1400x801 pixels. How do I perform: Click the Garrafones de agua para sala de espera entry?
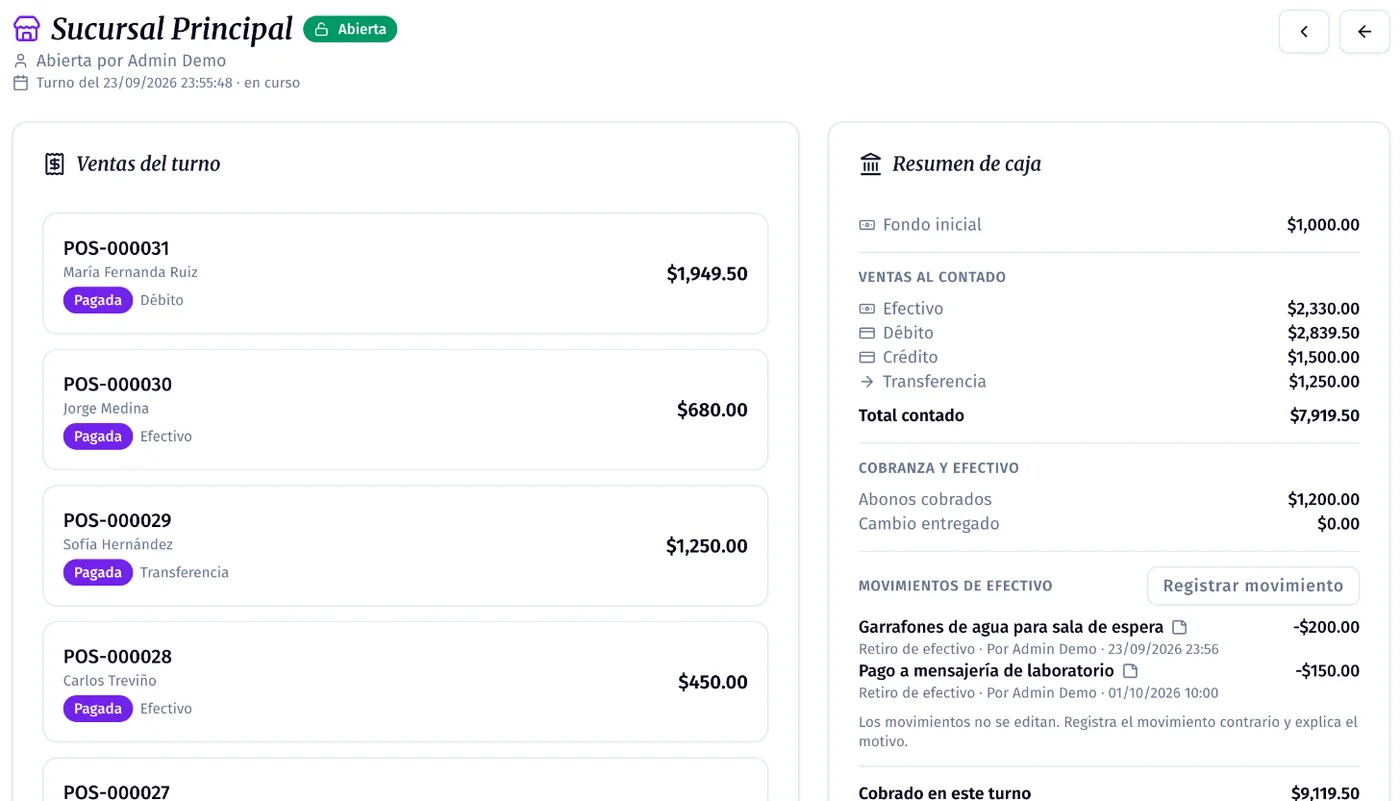pos(1011,627)
